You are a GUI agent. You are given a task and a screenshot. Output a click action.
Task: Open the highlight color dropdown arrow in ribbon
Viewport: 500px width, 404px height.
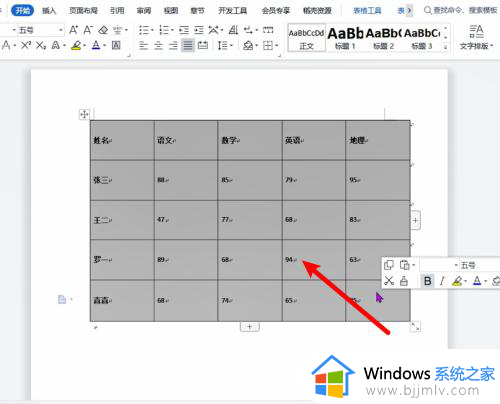coord(85,46)
